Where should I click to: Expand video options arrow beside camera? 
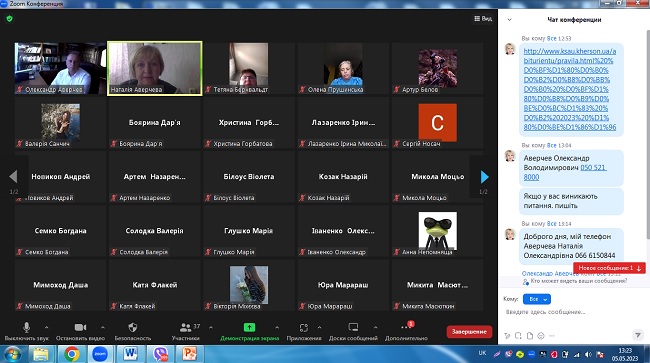(102, 327)
